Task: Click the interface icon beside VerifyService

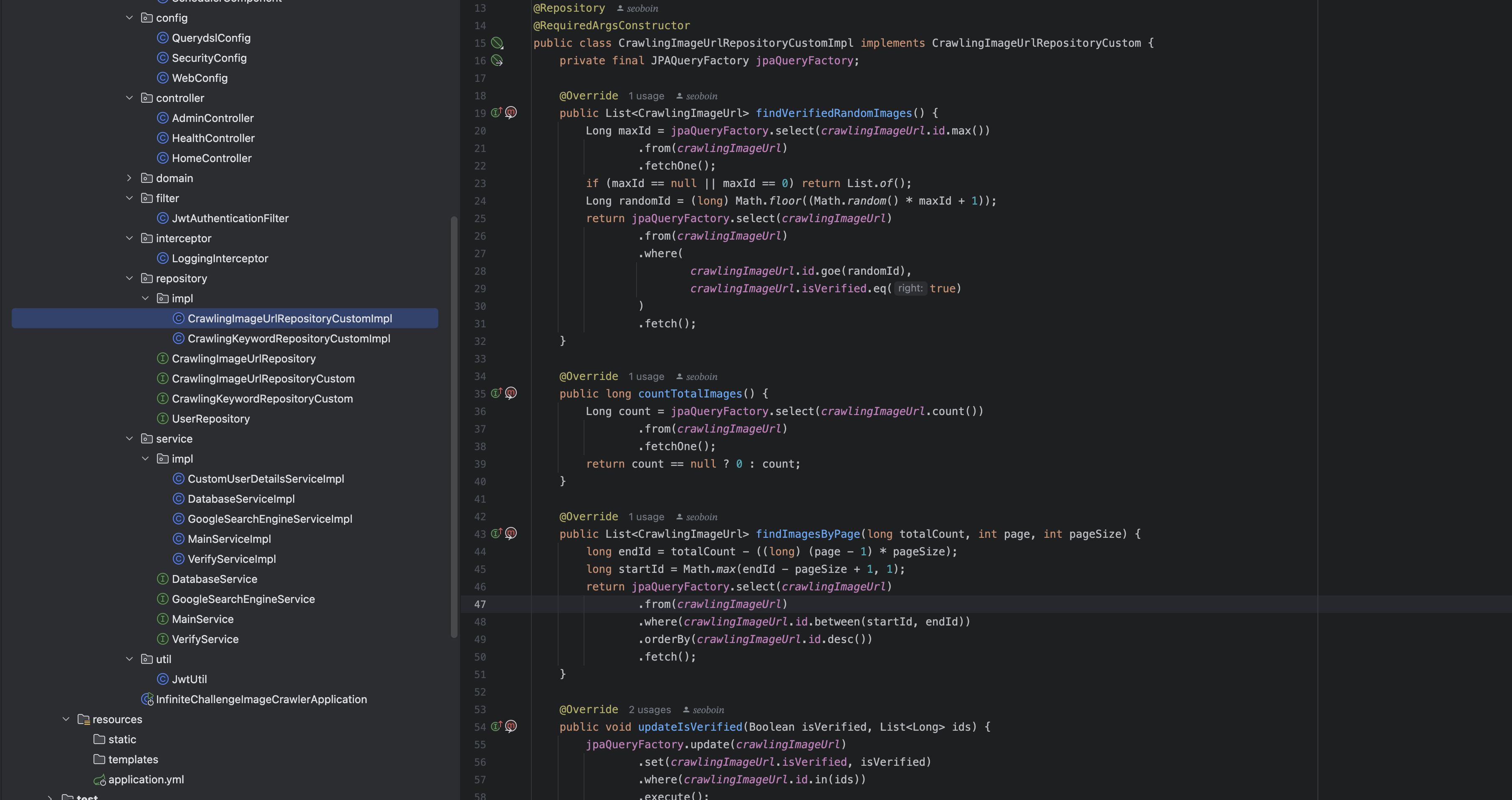Action: [x=162, y=639]
